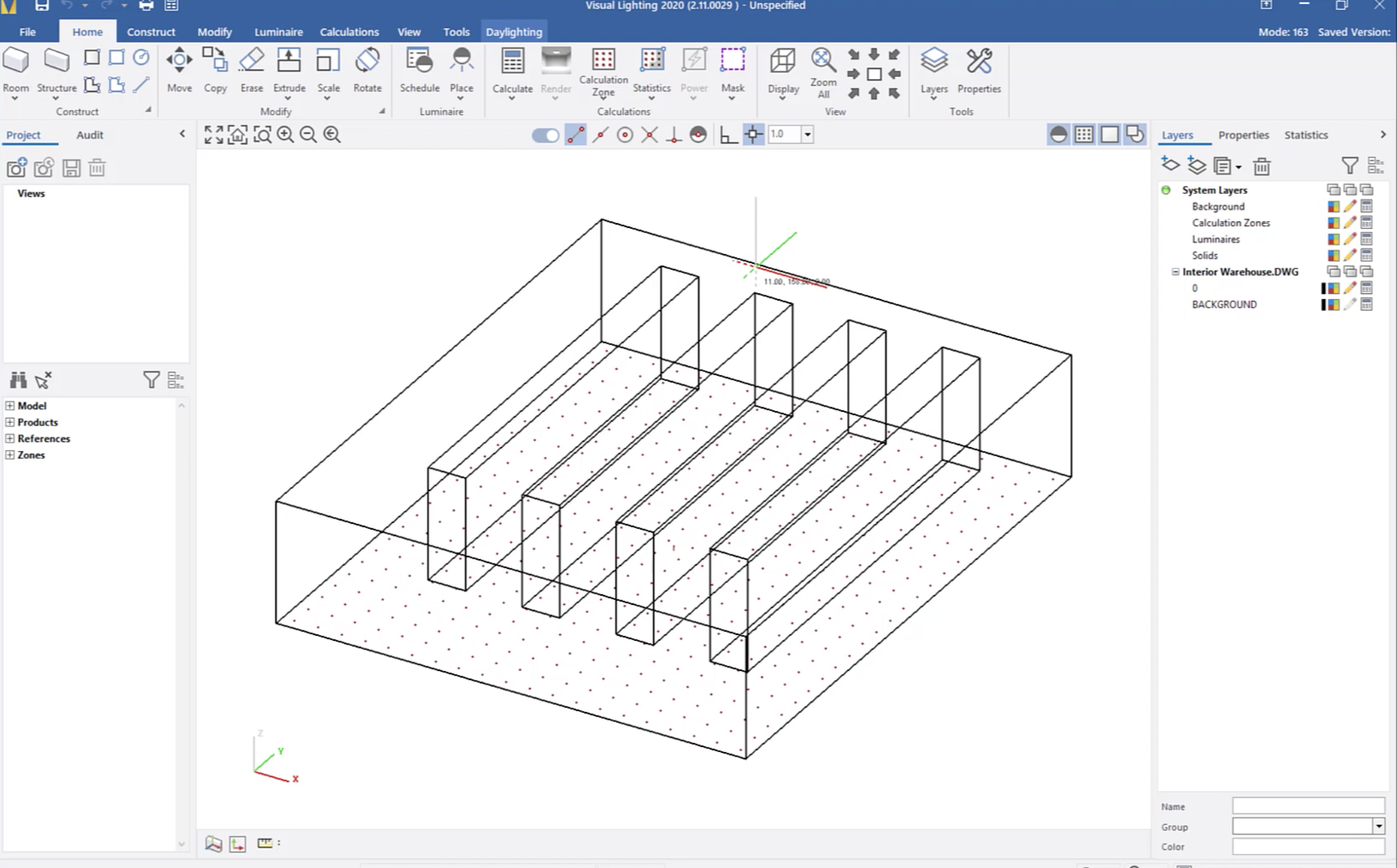Expand the Model tree node
The width and height of the screenshot is (1397, 868).
coord(10,406)
